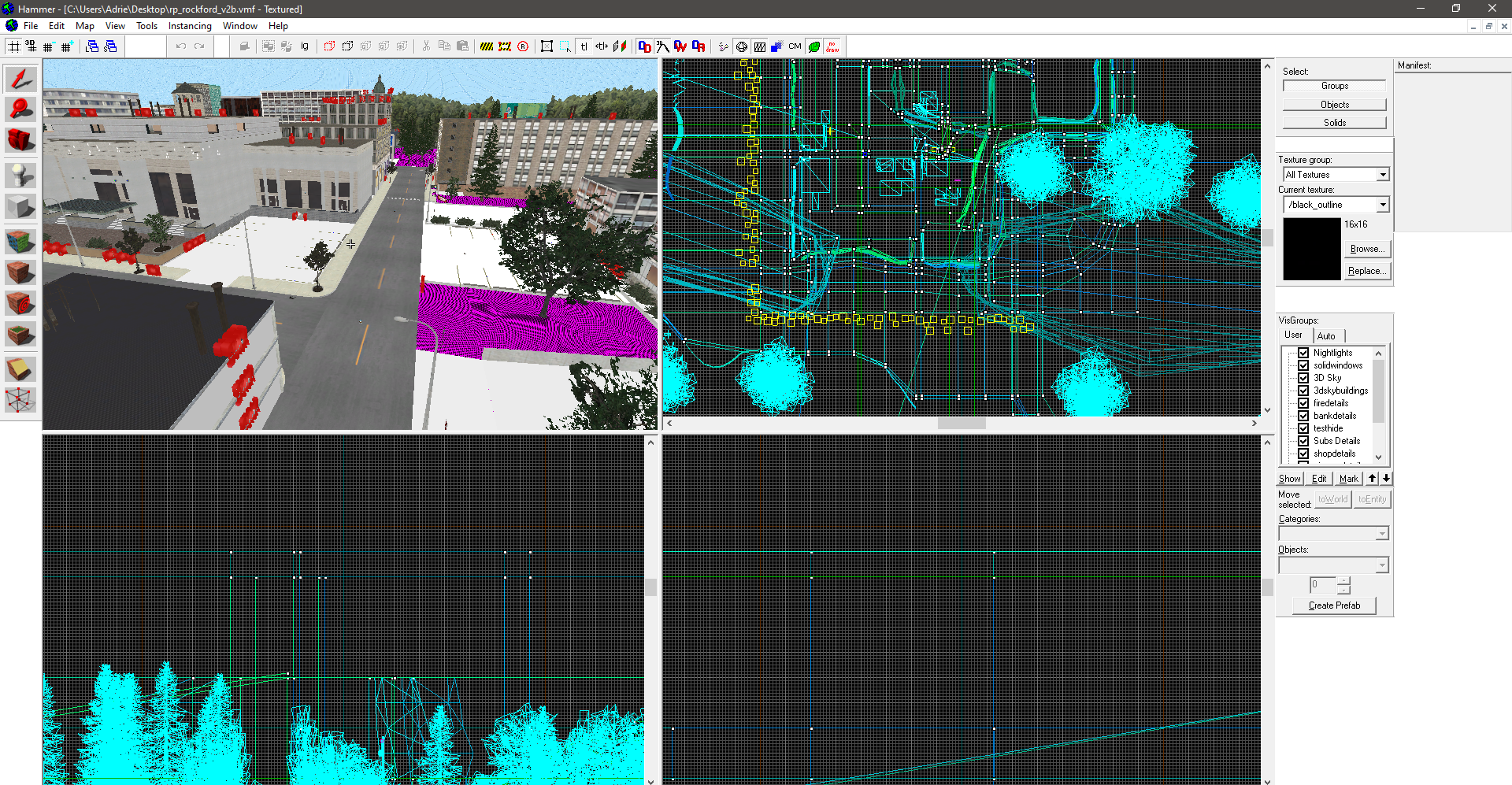Move selected visgroup down arrow
Screen dimensions: 1512x785
1386,478
